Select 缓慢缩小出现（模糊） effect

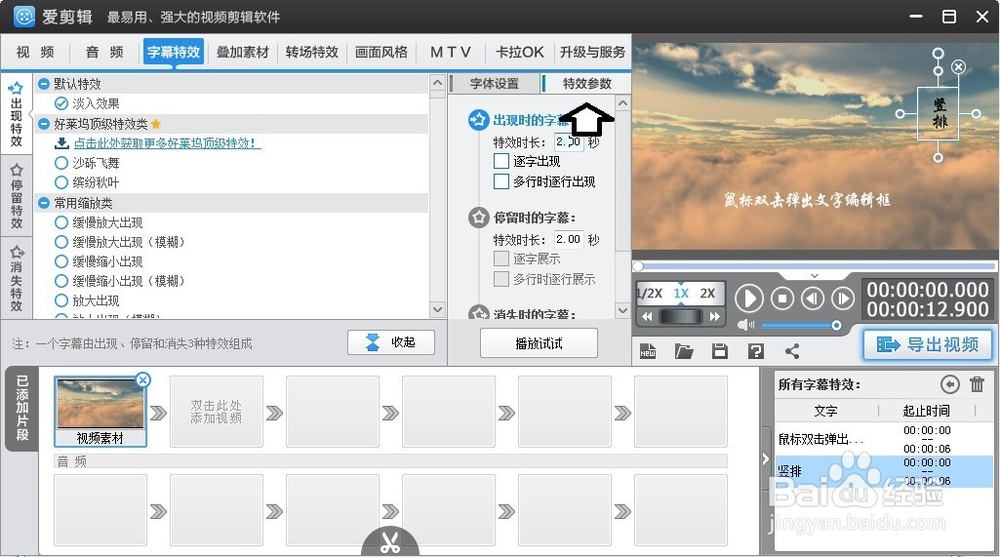click(61, 281)
